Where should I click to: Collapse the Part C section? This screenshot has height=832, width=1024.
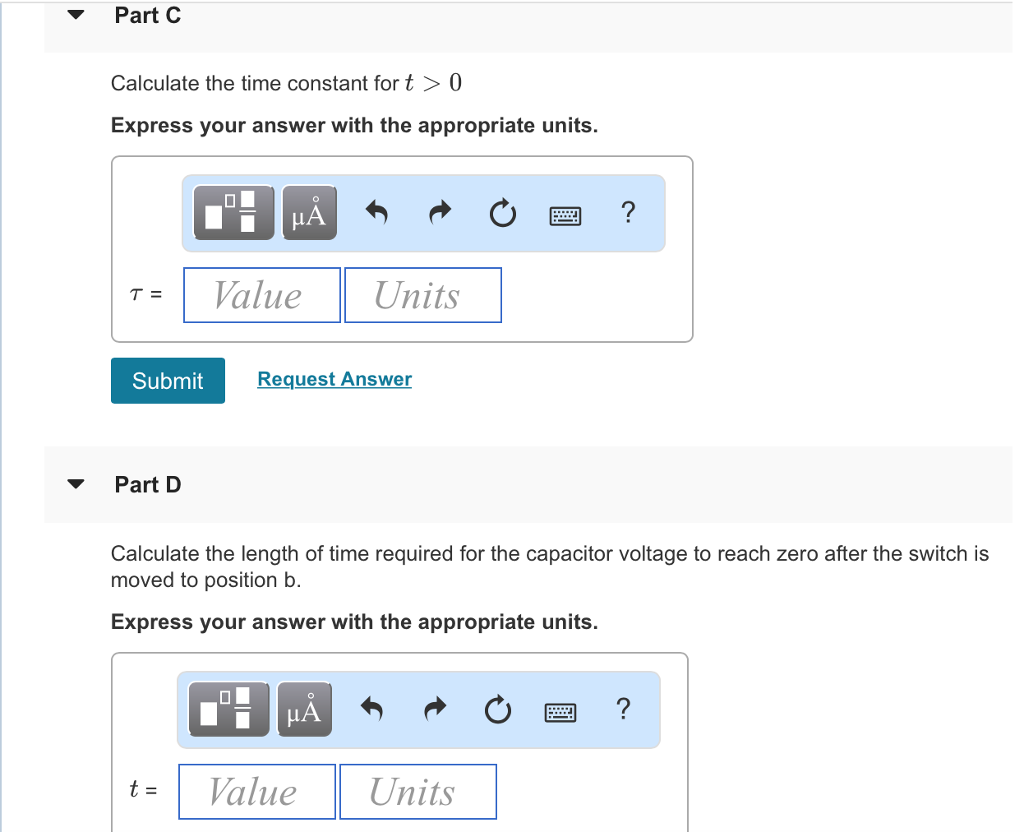click(75, 14)
